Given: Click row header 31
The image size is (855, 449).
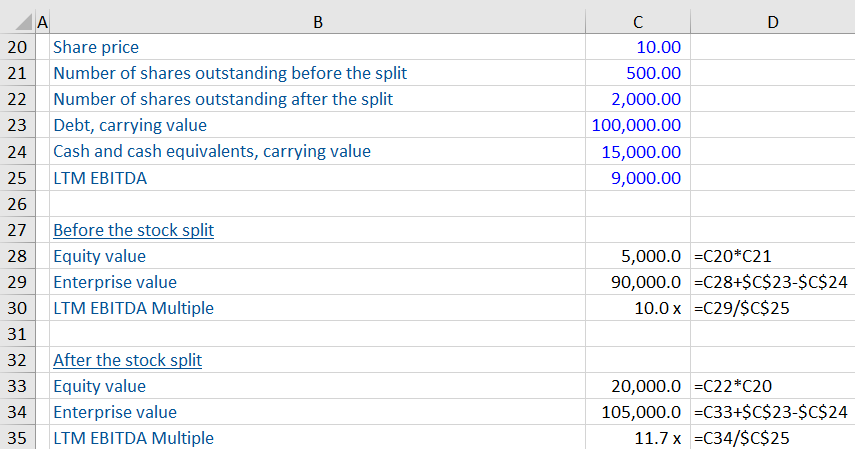Looking at the screenshot, I should pos(16,334).
